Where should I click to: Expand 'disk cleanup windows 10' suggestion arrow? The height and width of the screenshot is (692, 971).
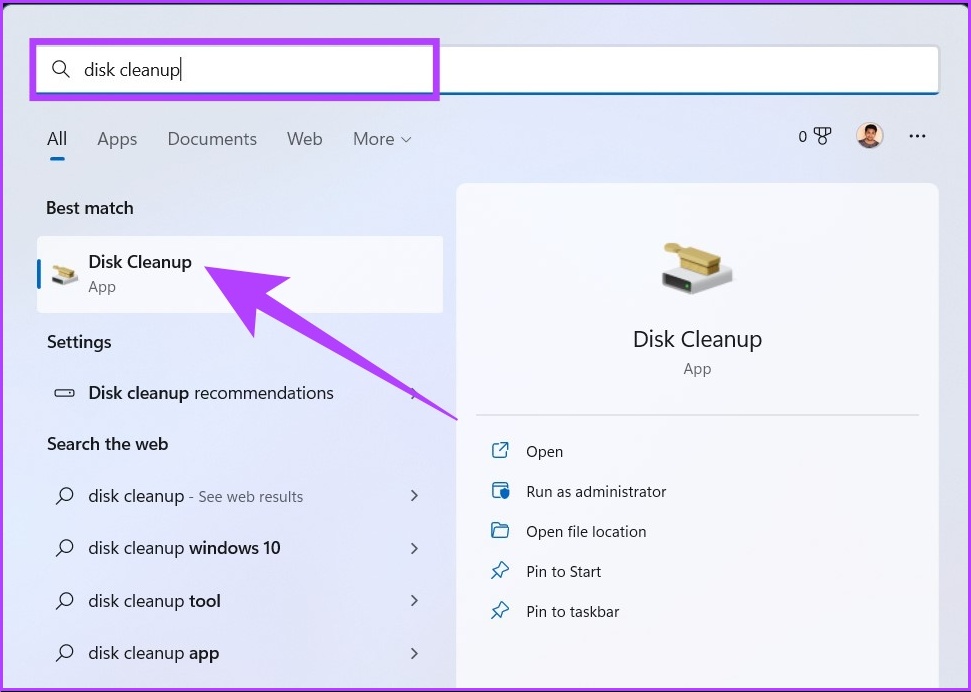point(414,548)
